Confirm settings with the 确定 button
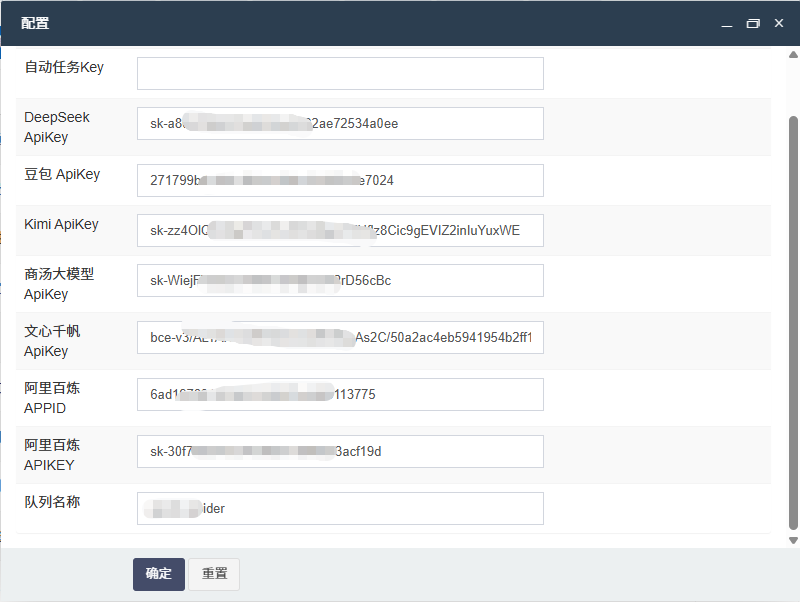Image resolution: width=800 pixels, height=602 pixels. [x=159, y=574]
